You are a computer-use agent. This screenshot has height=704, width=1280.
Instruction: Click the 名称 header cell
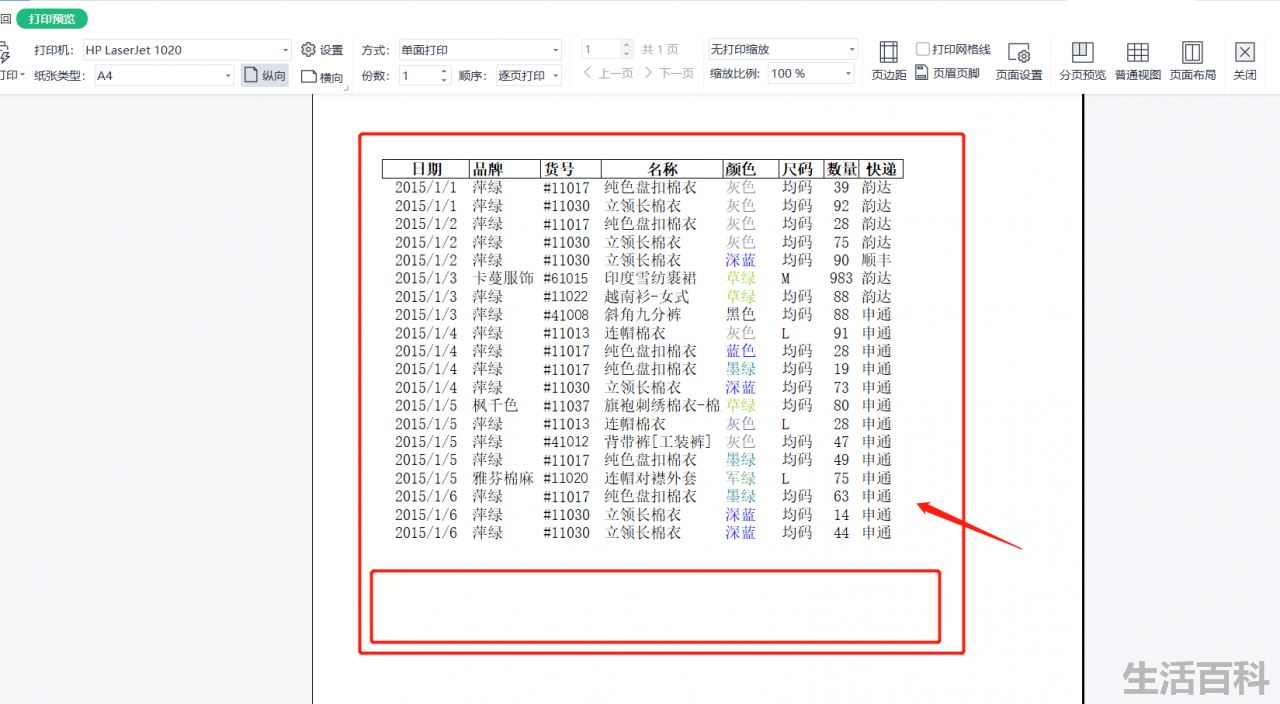(x=662, y=169)
